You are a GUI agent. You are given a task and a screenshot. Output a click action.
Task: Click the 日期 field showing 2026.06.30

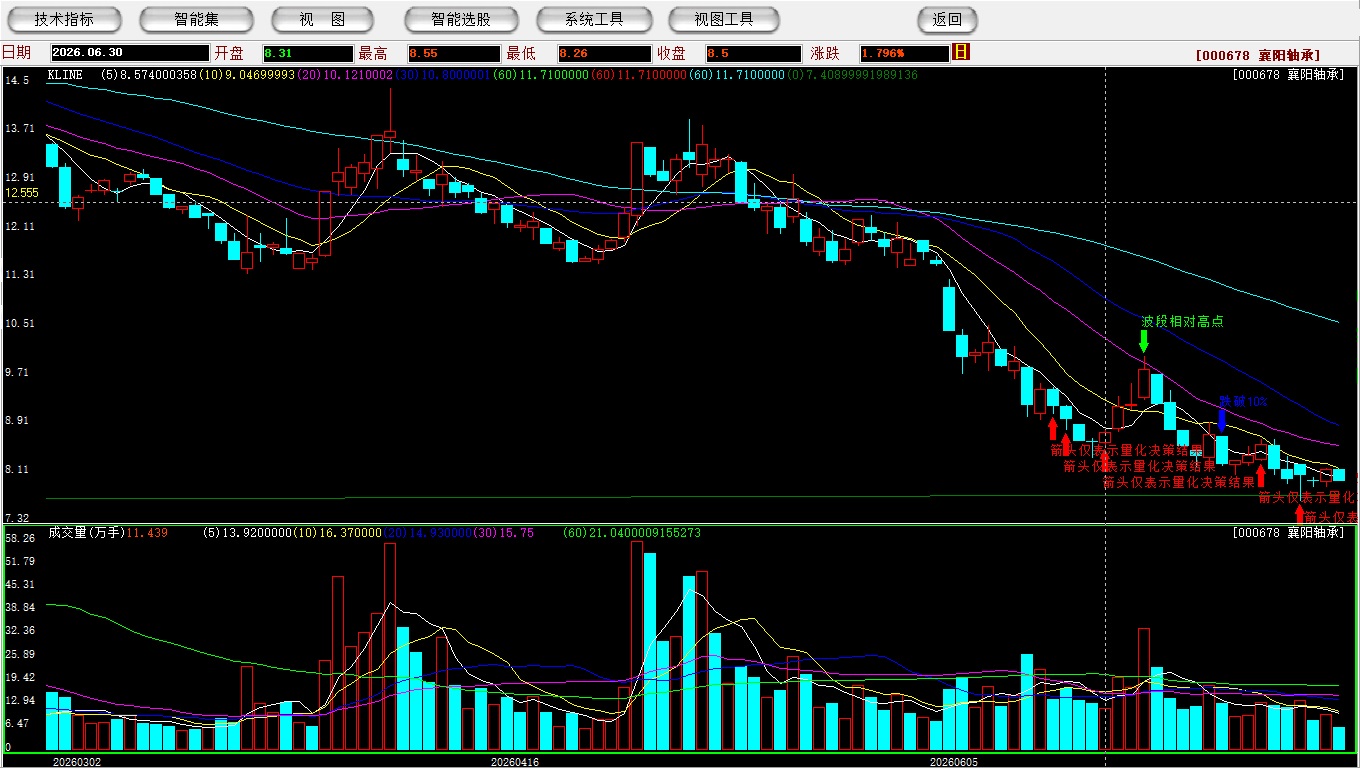tap(130, 53)
